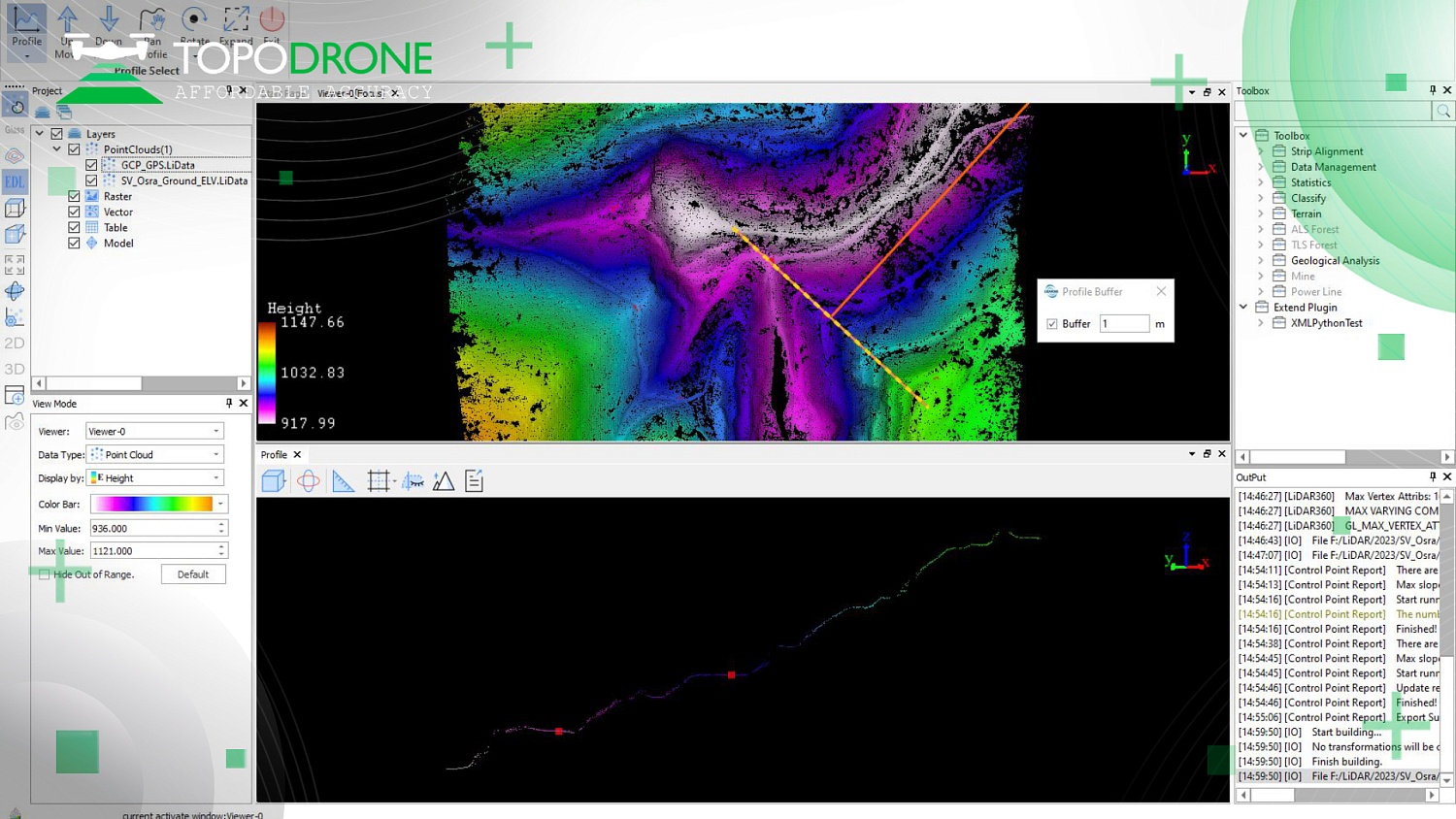Enable Hide Out of Range option

(x=45, y=573)
